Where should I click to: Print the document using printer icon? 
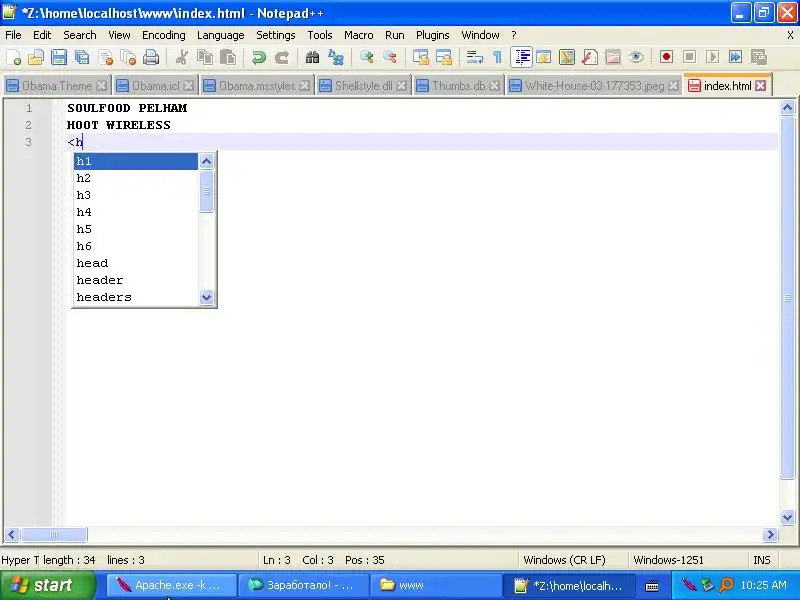[x=151, y=57]
